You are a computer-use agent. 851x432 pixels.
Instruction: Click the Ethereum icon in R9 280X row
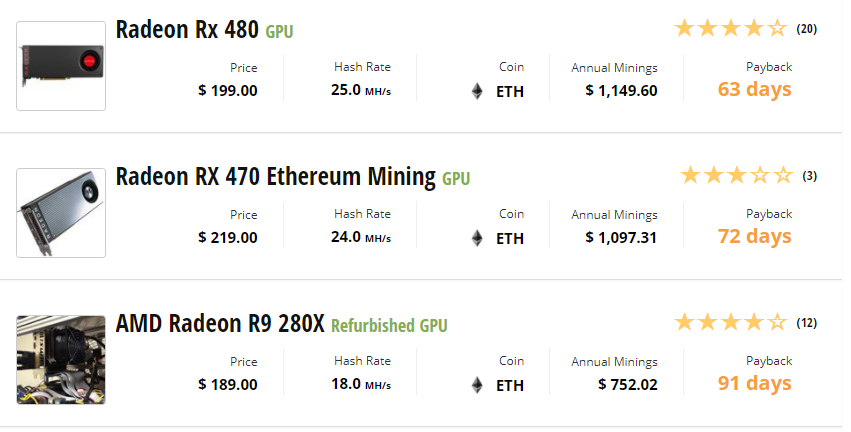[477, 385]
